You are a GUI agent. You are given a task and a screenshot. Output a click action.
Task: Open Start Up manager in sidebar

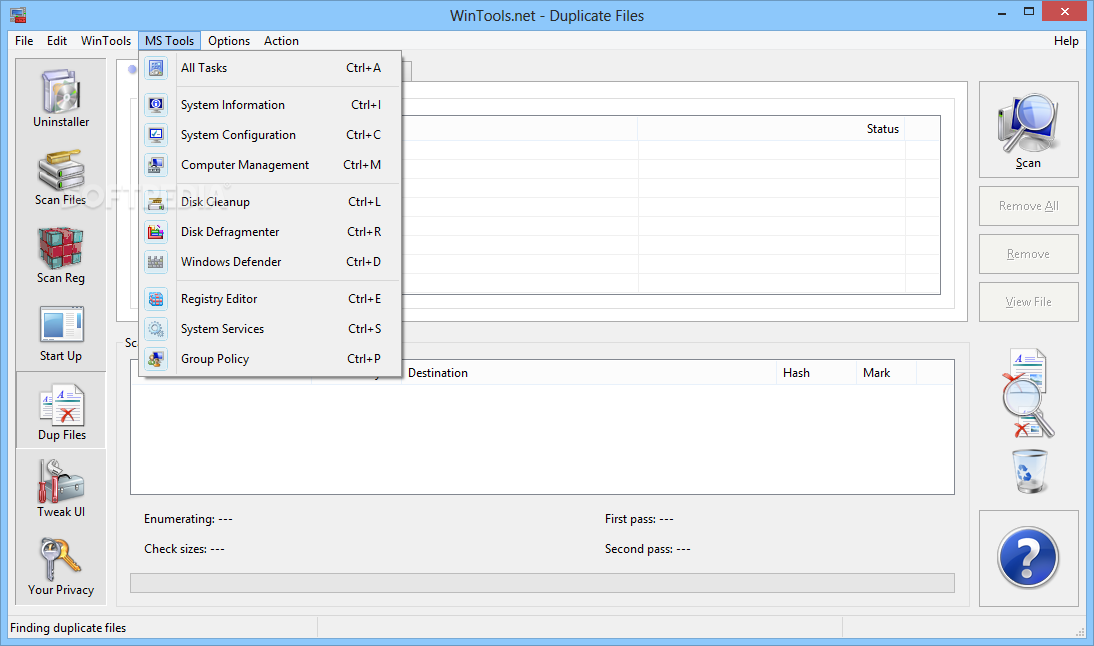[x=61, y=333]
